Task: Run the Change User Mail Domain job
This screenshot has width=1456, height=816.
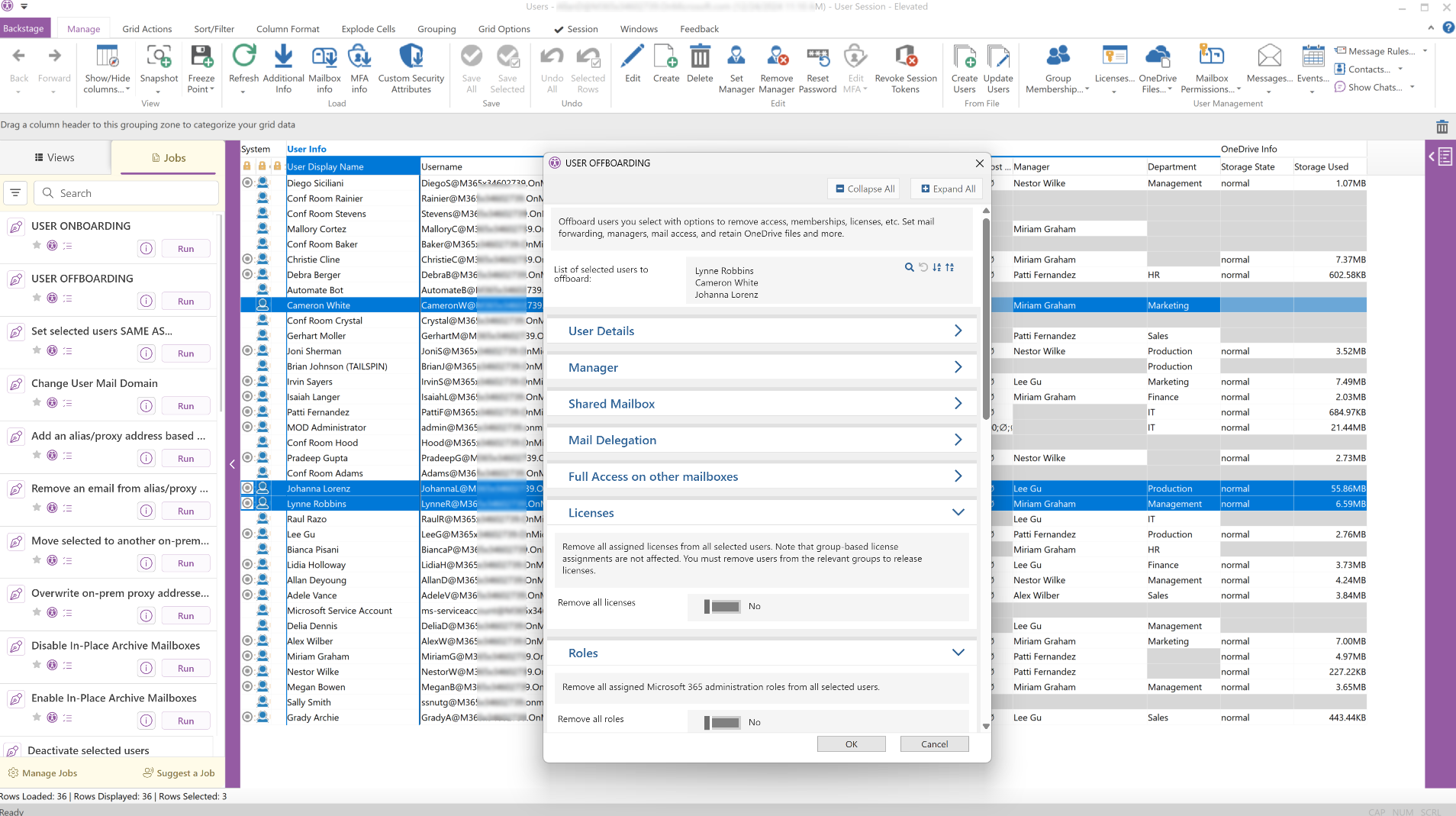Action: coord(185,406)
